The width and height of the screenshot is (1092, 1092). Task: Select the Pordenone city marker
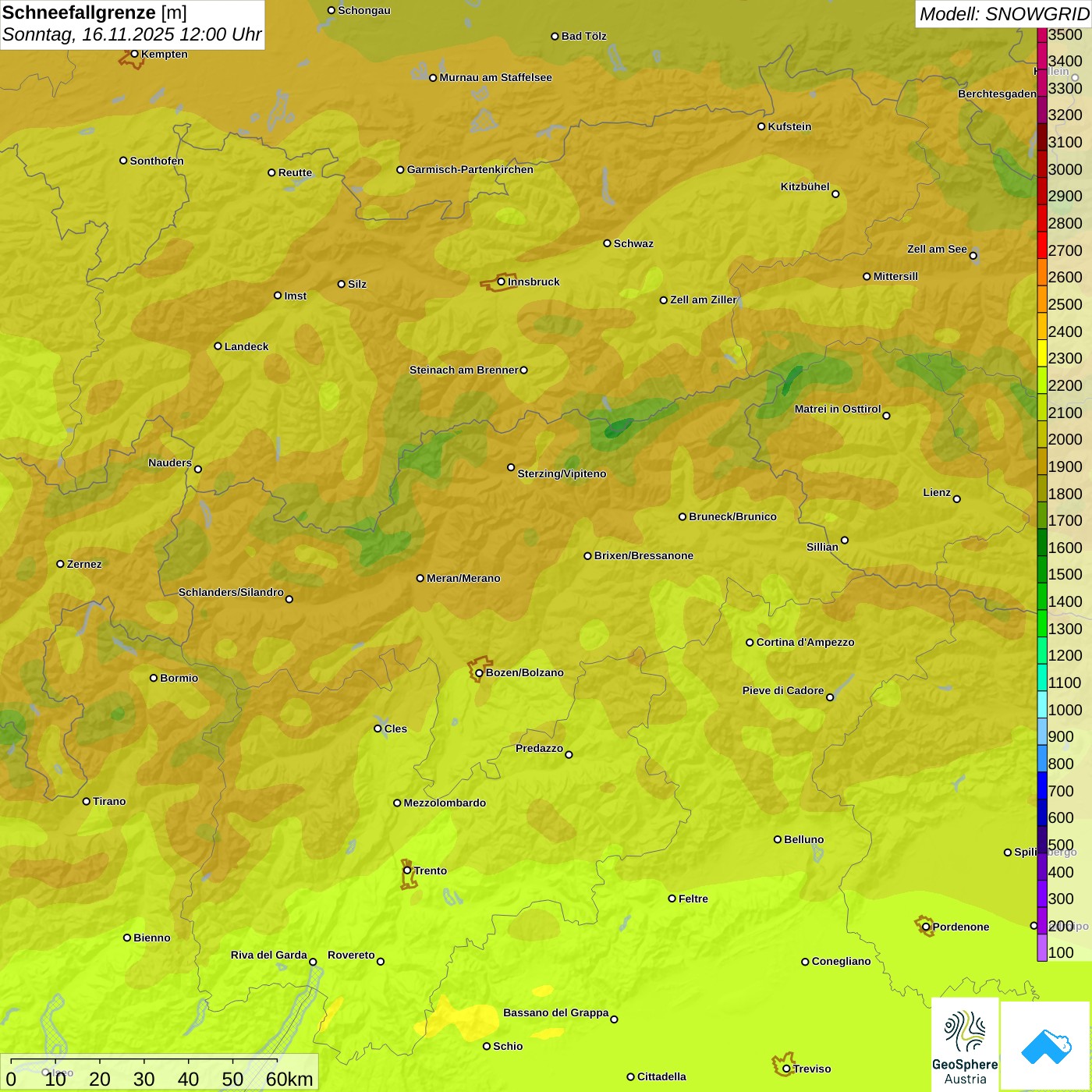coord(926,927)
